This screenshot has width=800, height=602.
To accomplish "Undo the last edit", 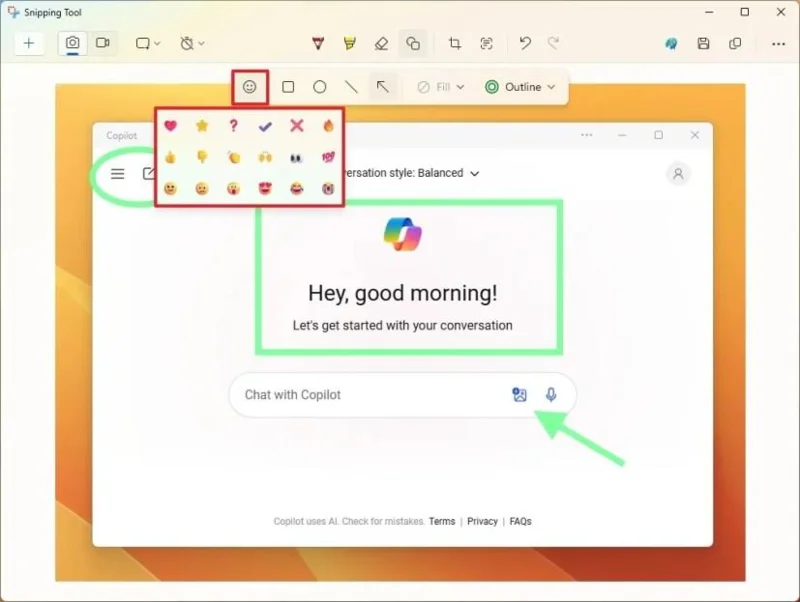I will [525, 43].
